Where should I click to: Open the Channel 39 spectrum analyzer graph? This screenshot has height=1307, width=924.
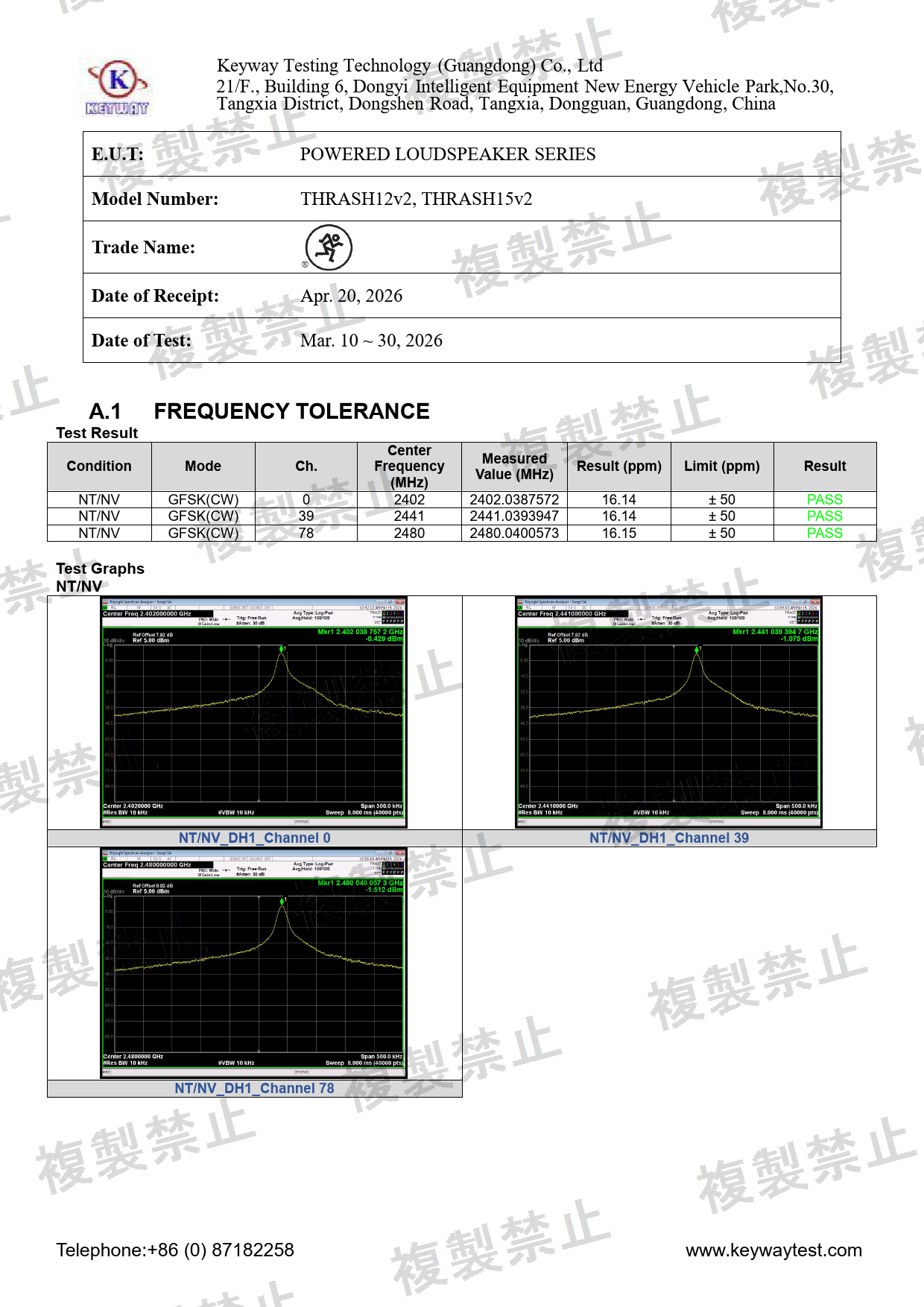668,712
